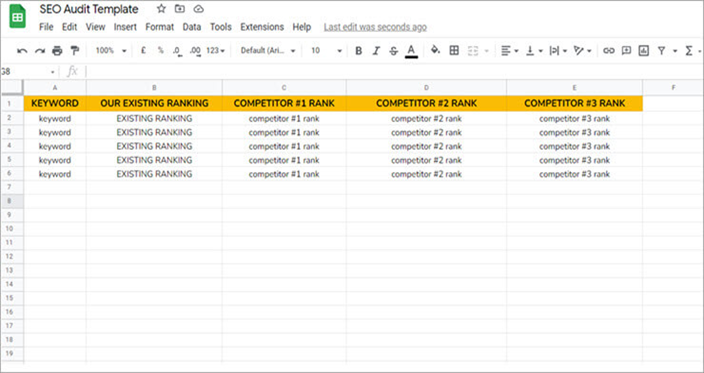The width and height of the screenshot is (704, 373).
Task: Click the COMPETITOR #1 RANK header cell
Action: click(x=284, y=103)
